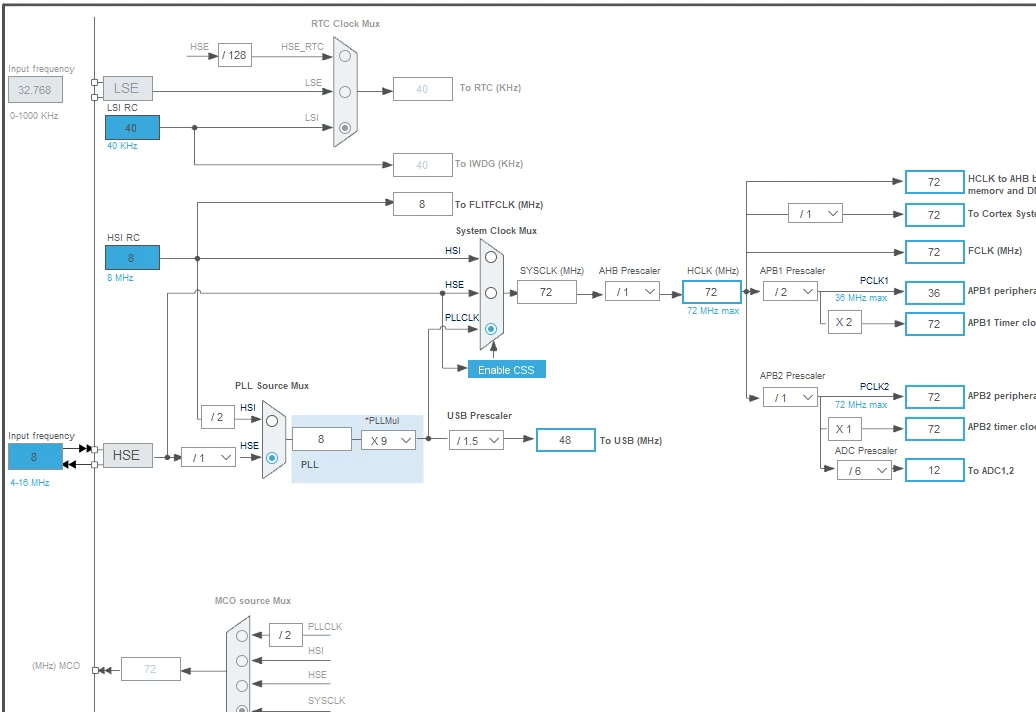This screenshot has height=712, width=1036.
Task: Open the AHB Prescaler dropdown
Action: coord(632,291)
